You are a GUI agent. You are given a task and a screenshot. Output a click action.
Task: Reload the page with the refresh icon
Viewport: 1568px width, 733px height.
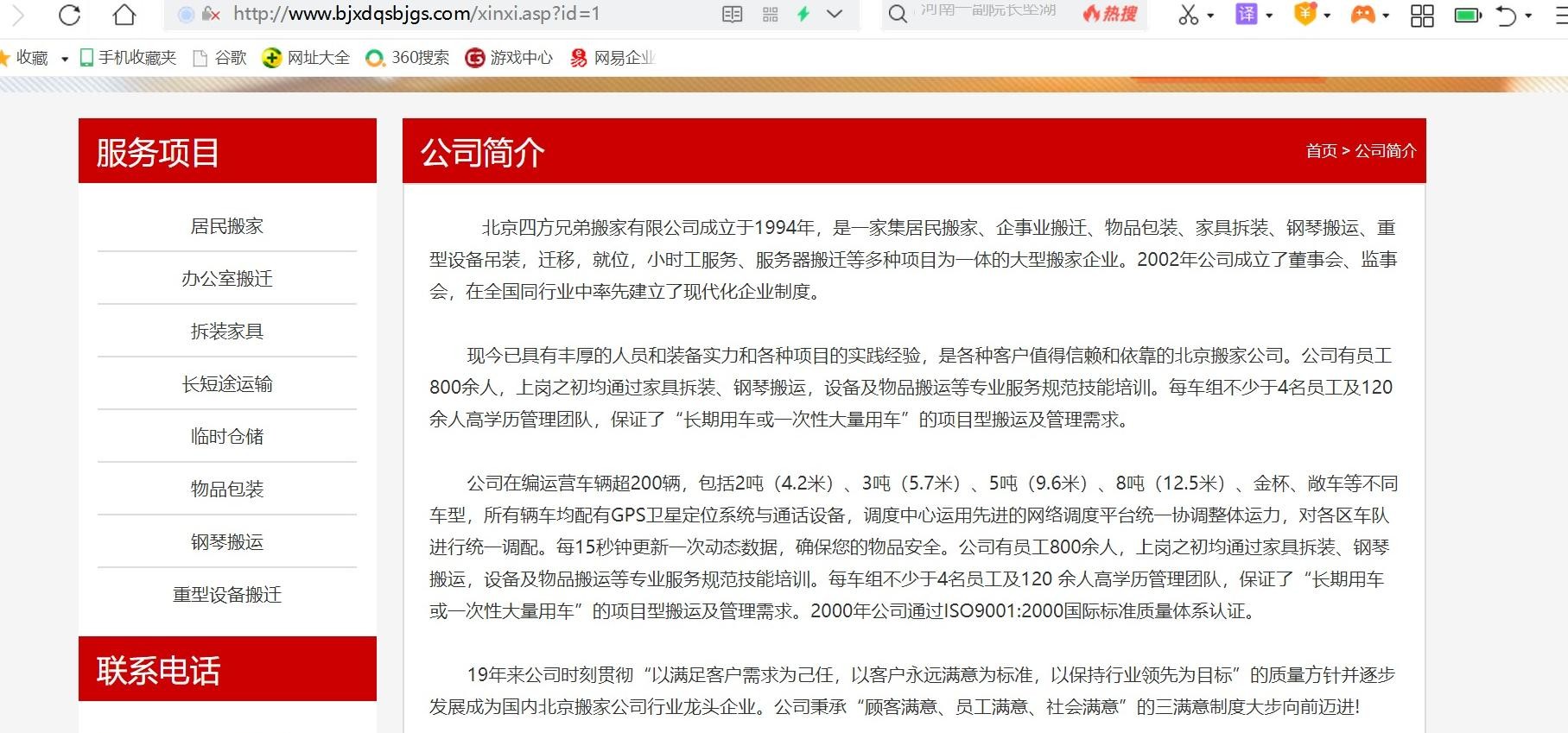pyautogui.click(x=69, y=15)
